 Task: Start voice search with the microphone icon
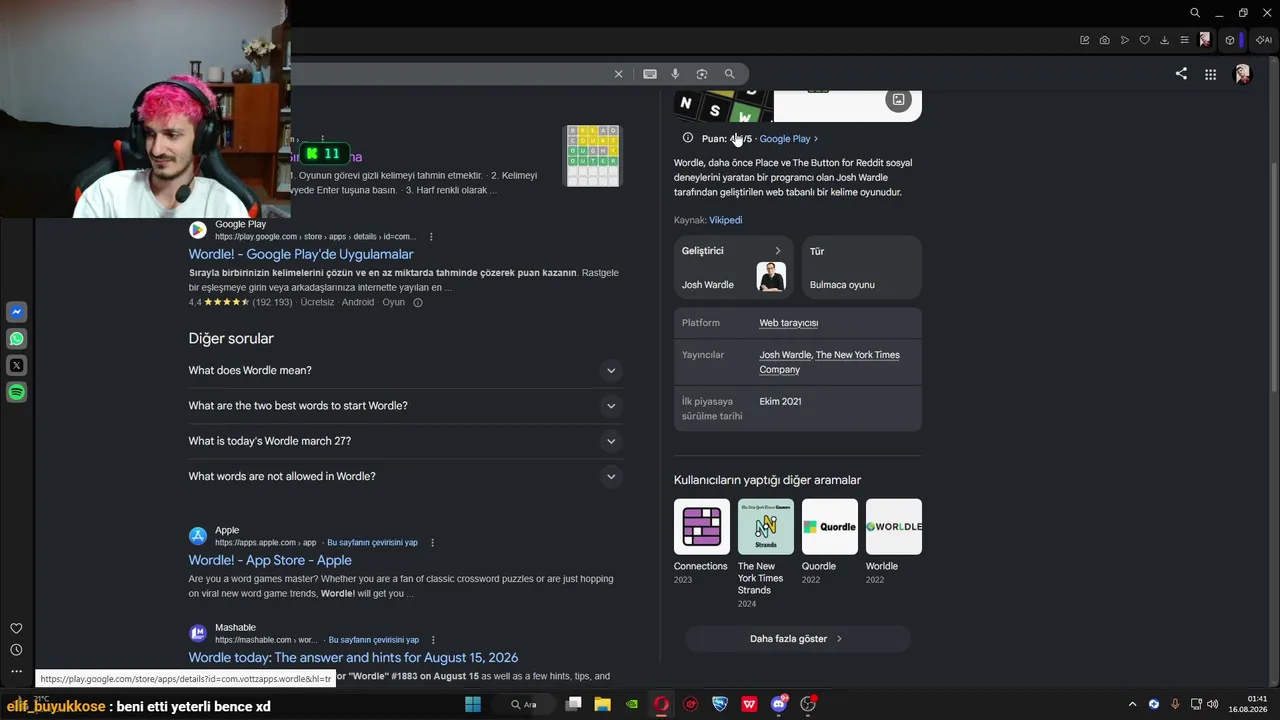675,74
